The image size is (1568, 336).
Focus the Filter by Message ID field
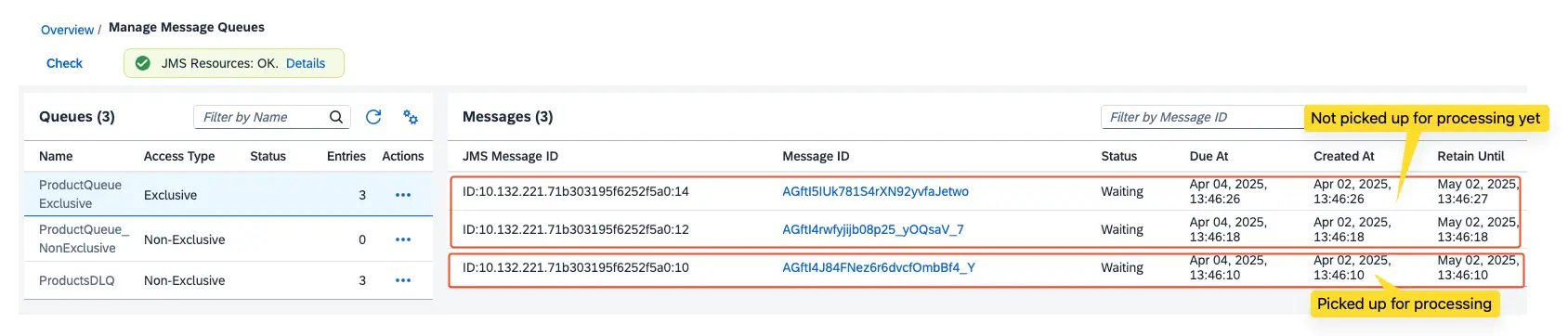(x=1203, y=117)
